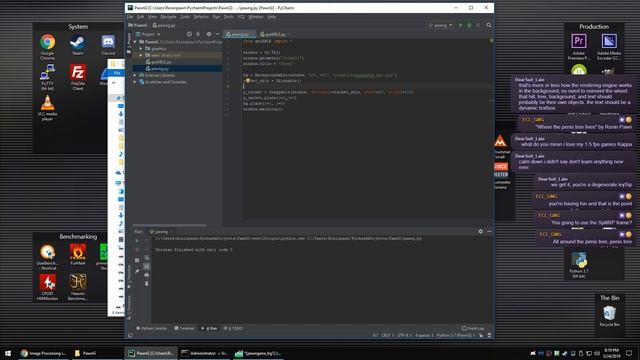Open Project panel gear settings
The height and width of the screenshot is (360, 640).
click(209, 34)
